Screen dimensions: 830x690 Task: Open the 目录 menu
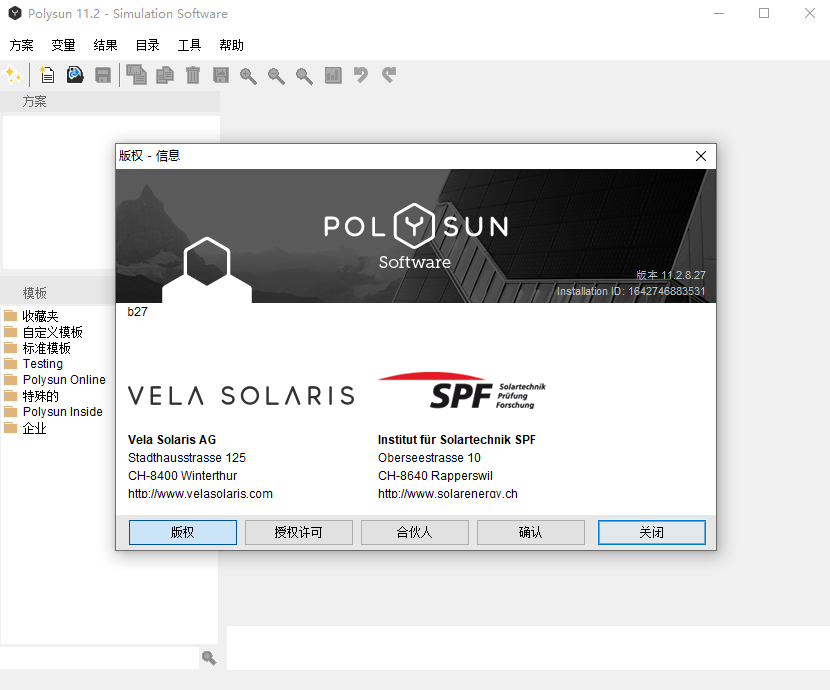pos(148,46)
